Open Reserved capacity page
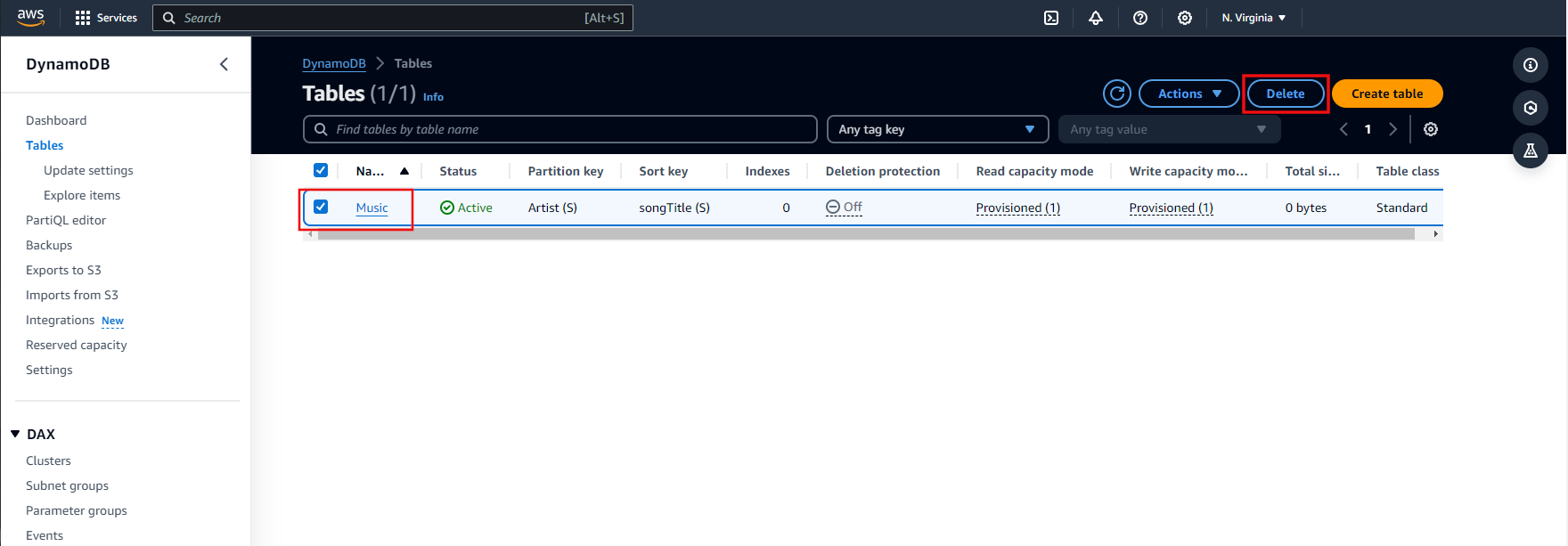This screenshot has height=546, width=1568. (x=77, y=345)
